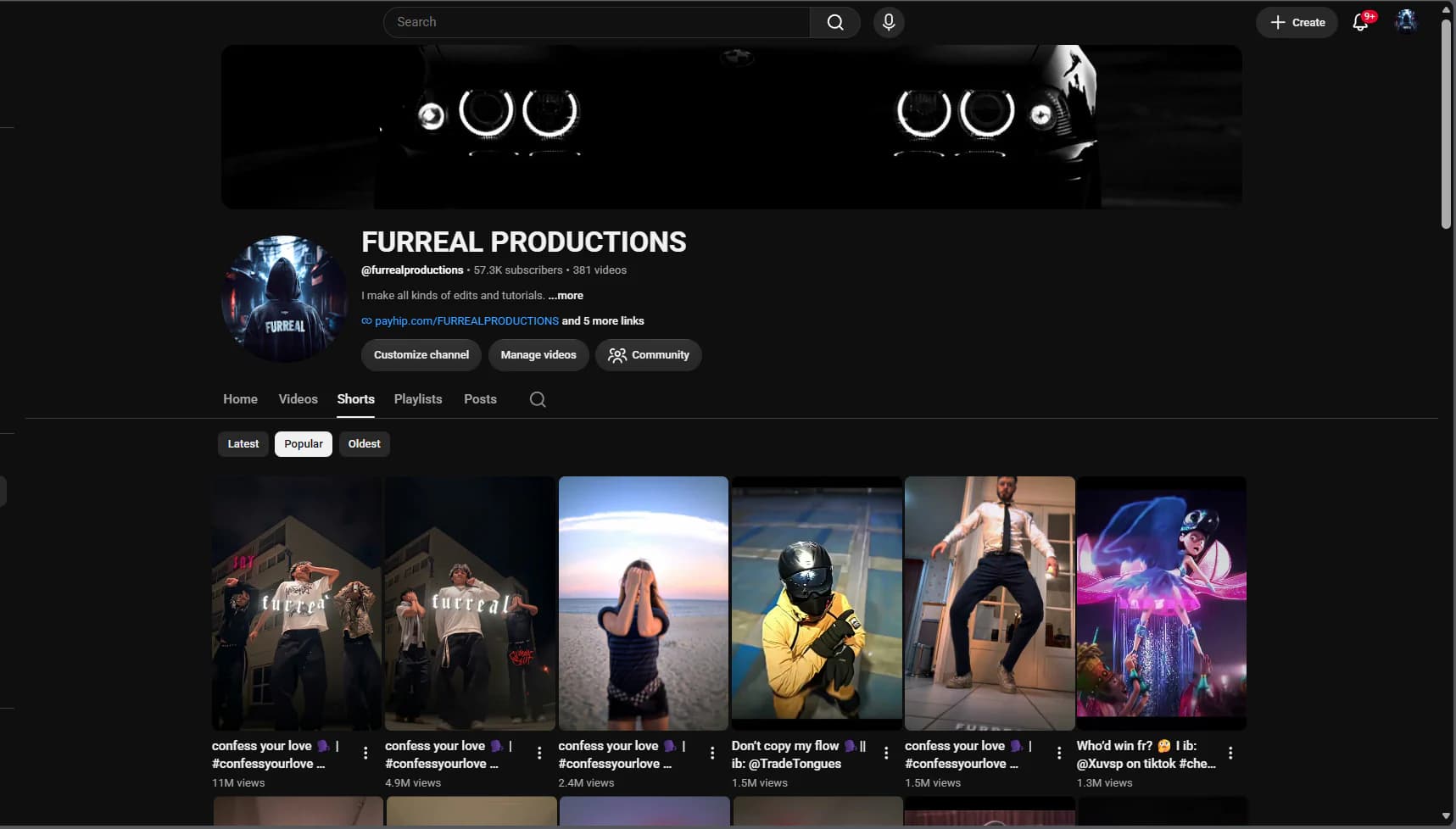
Task: Click the page vertical scrollbar thumb
Action: pyautogui.click(x=1447, y=123)
